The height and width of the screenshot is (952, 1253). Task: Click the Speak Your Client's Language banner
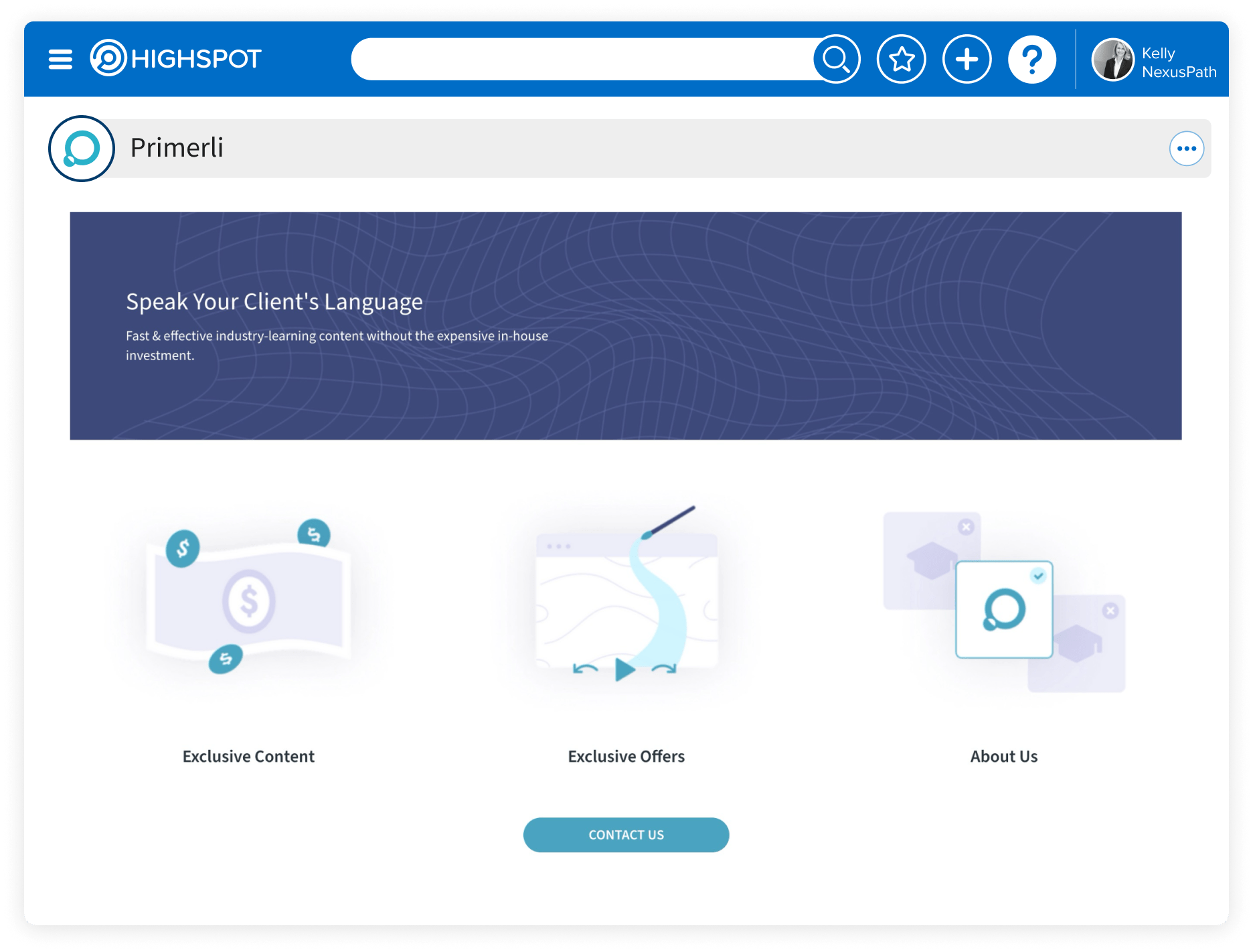click(625, 326)
